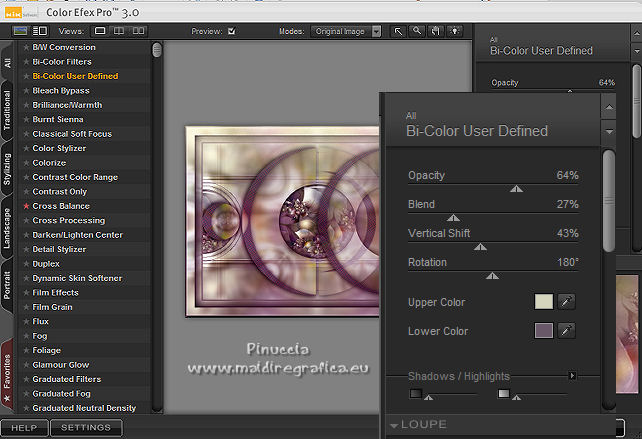Open the Landscape category tab
The image size is (642, 439).
pyautogui.click(x=7, y=228)
